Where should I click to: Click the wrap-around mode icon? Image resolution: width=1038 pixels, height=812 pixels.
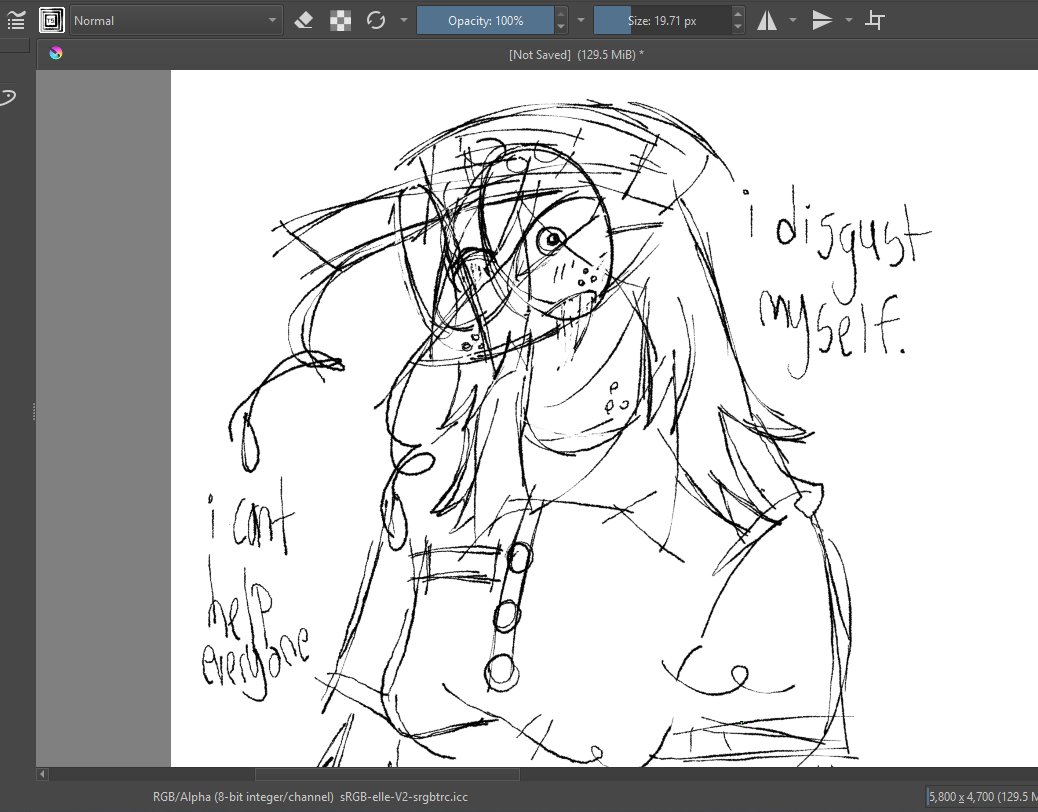pyautogui.click(x=874, y=21)
